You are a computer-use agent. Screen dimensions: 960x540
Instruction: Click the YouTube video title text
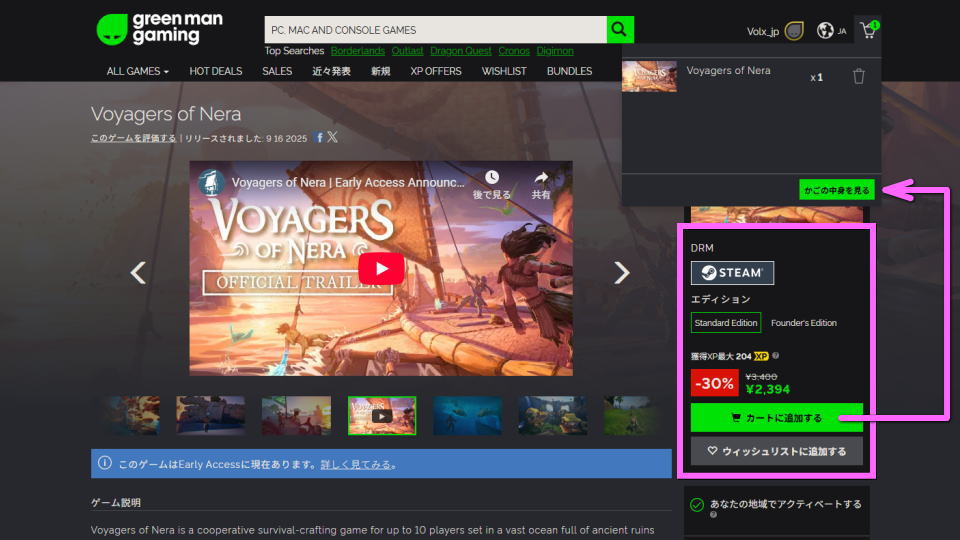(x=348, y=182)
